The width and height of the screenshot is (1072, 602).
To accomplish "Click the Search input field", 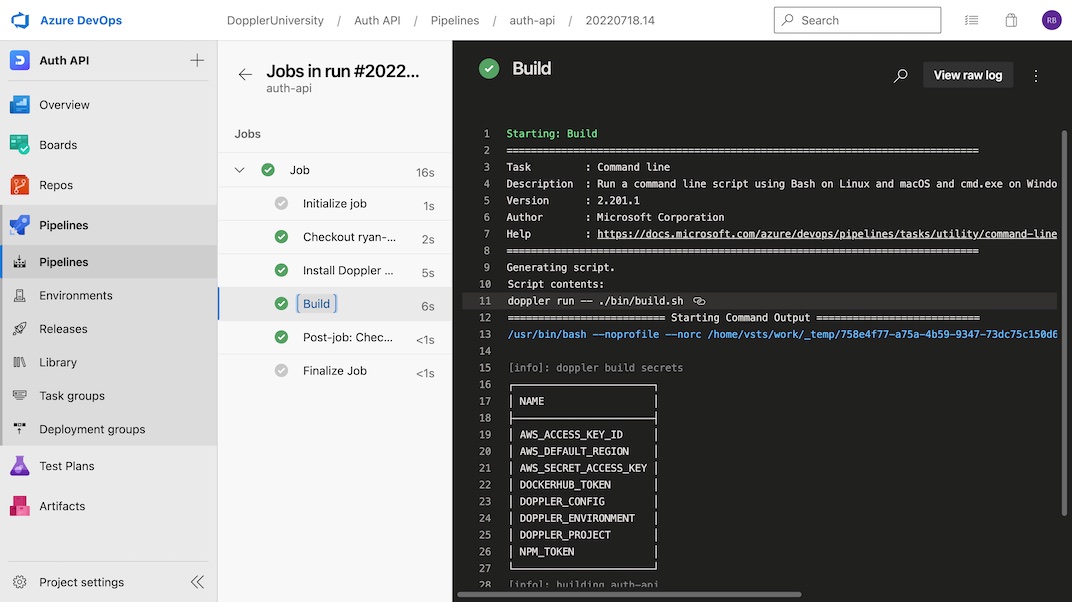I will tap(857, 20).
